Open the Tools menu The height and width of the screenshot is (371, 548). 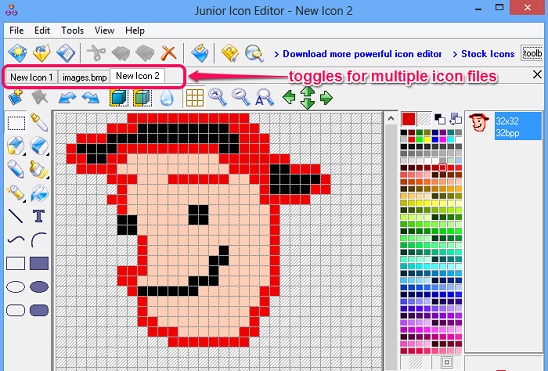pos(72,31)
